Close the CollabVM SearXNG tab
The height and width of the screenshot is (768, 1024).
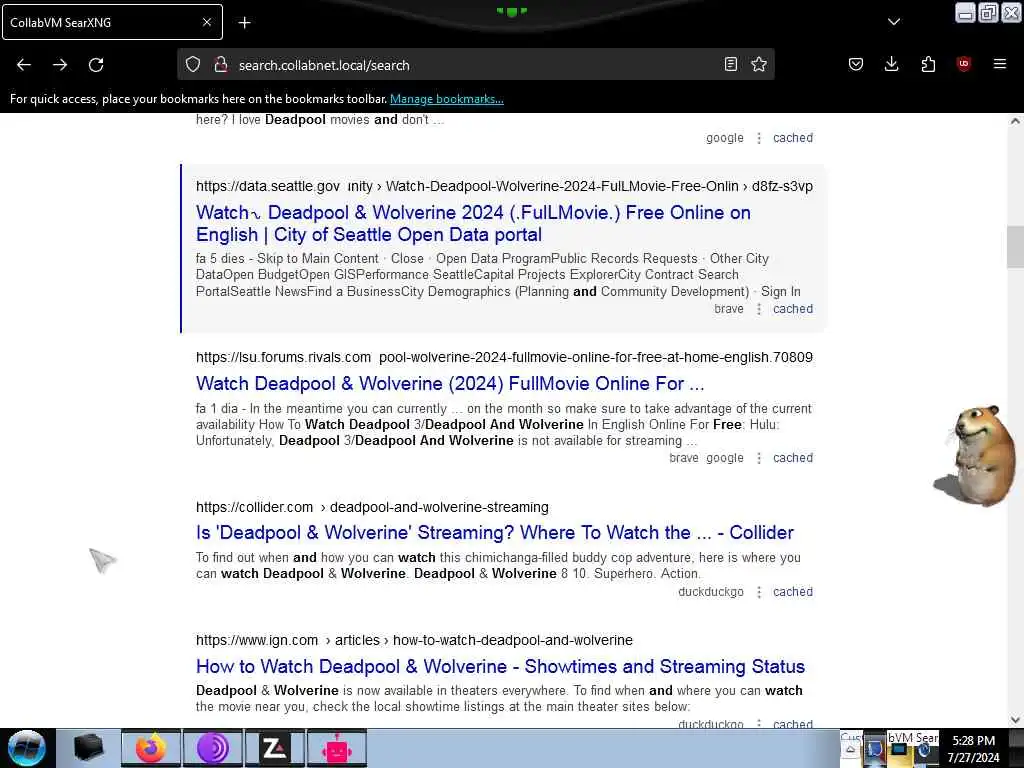click(x=206, y=22)
